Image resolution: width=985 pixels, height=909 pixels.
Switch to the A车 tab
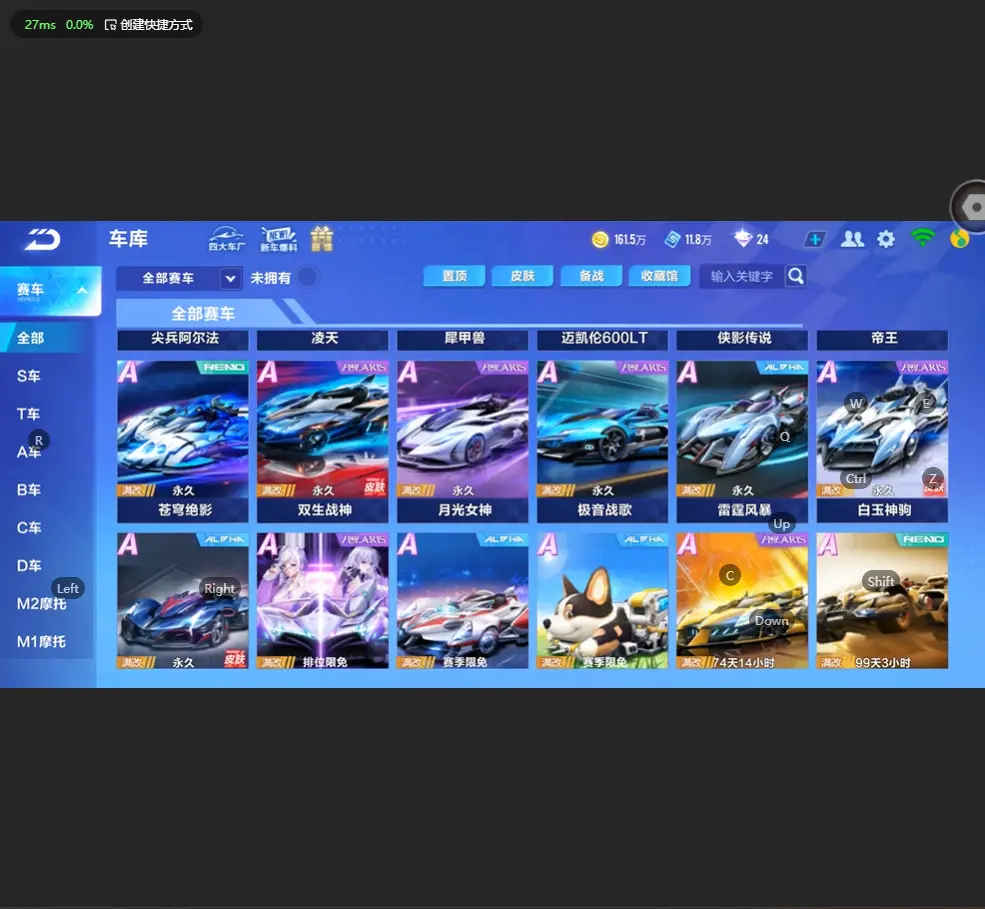pos(29,452)
